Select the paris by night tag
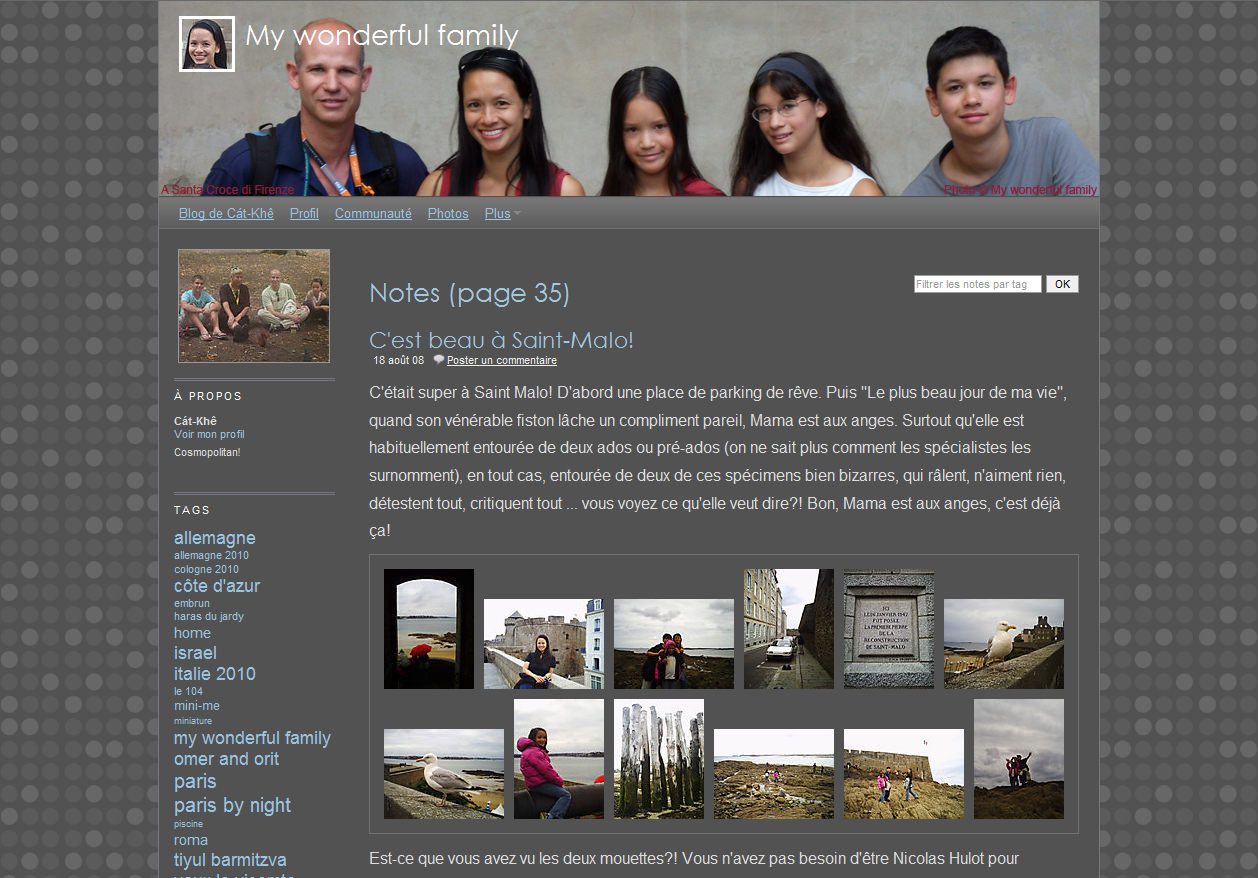The image size is (1258, 878). click(232, 805)
